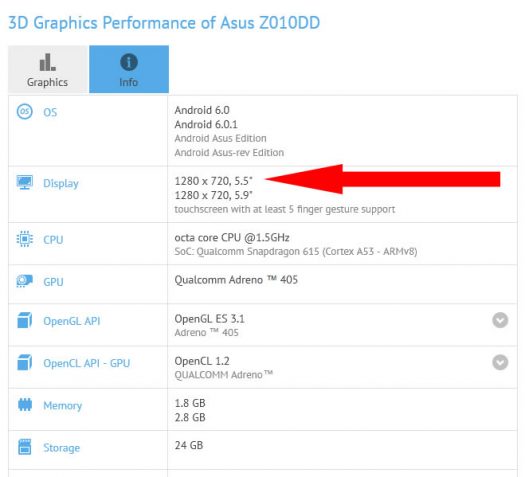Select the Memory row label
This screenshot has width=525, height=477.
coord(63,406)
